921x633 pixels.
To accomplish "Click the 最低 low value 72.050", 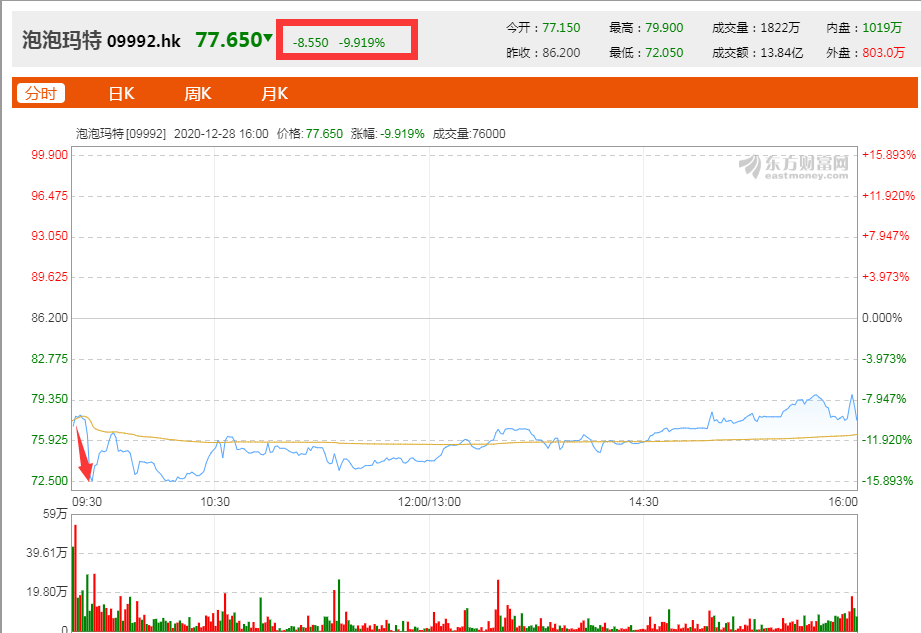I will (664, 53).
